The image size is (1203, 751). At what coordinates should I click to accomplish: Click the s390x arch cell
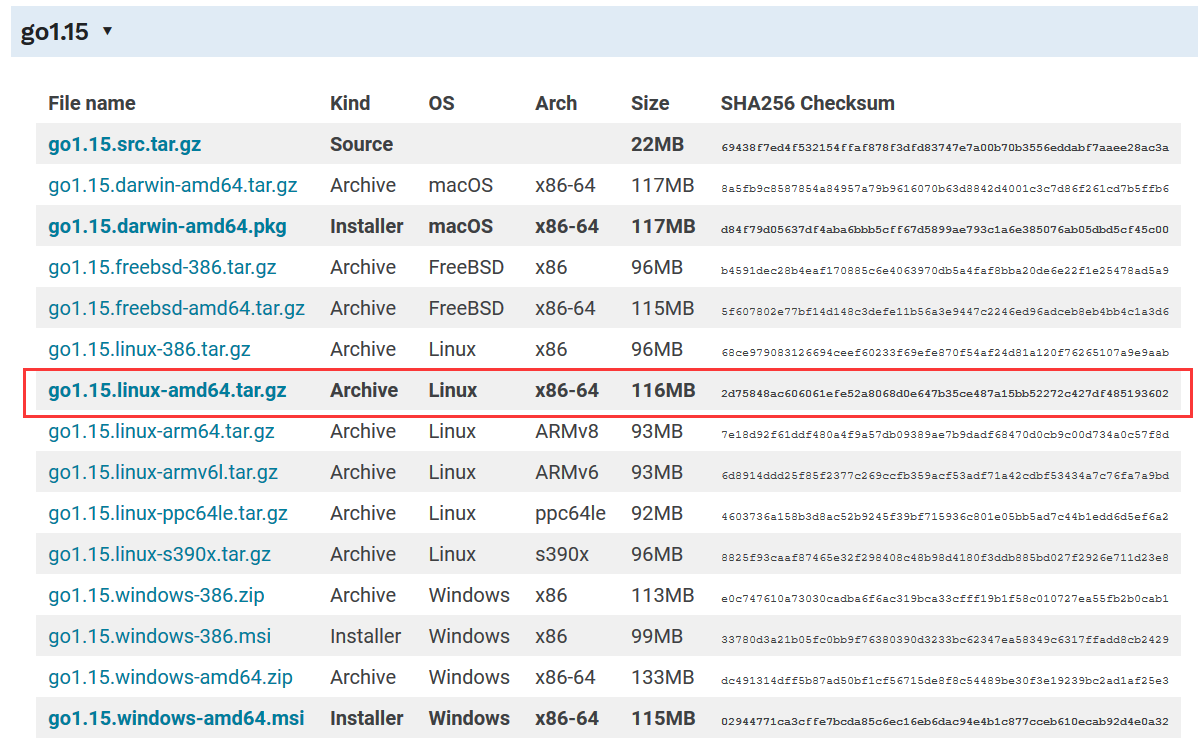pyautogui.click(x=562, y=554)
